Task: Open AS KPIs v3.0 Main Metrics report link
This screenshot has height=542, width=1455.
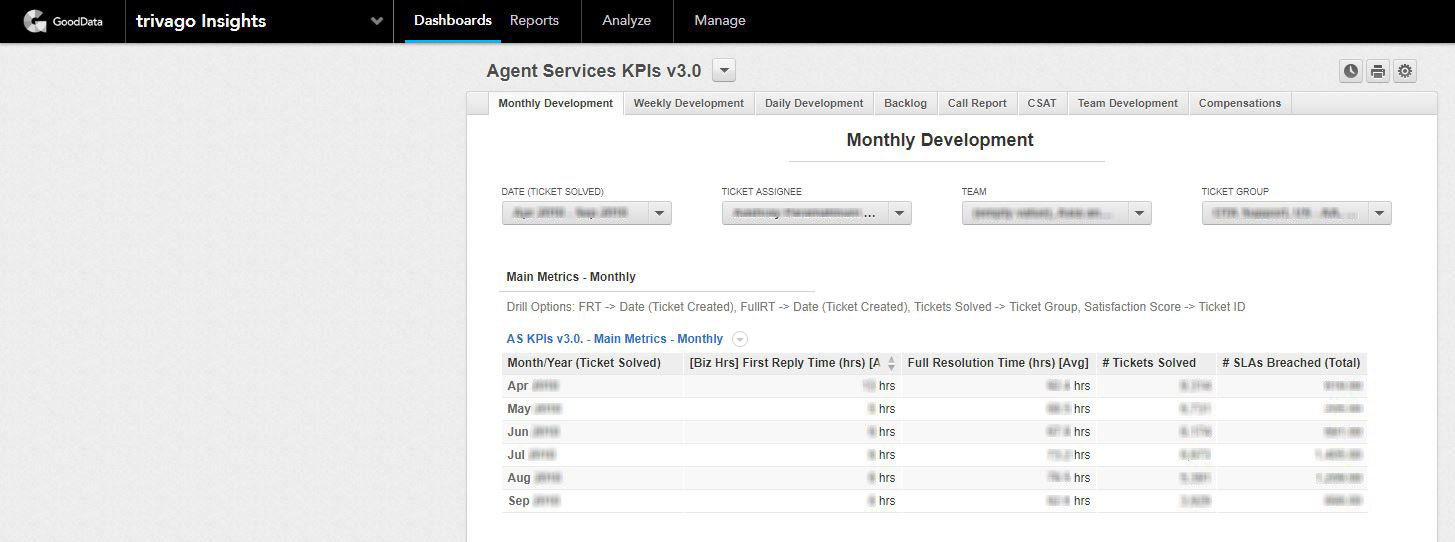Action: (614, 339)
